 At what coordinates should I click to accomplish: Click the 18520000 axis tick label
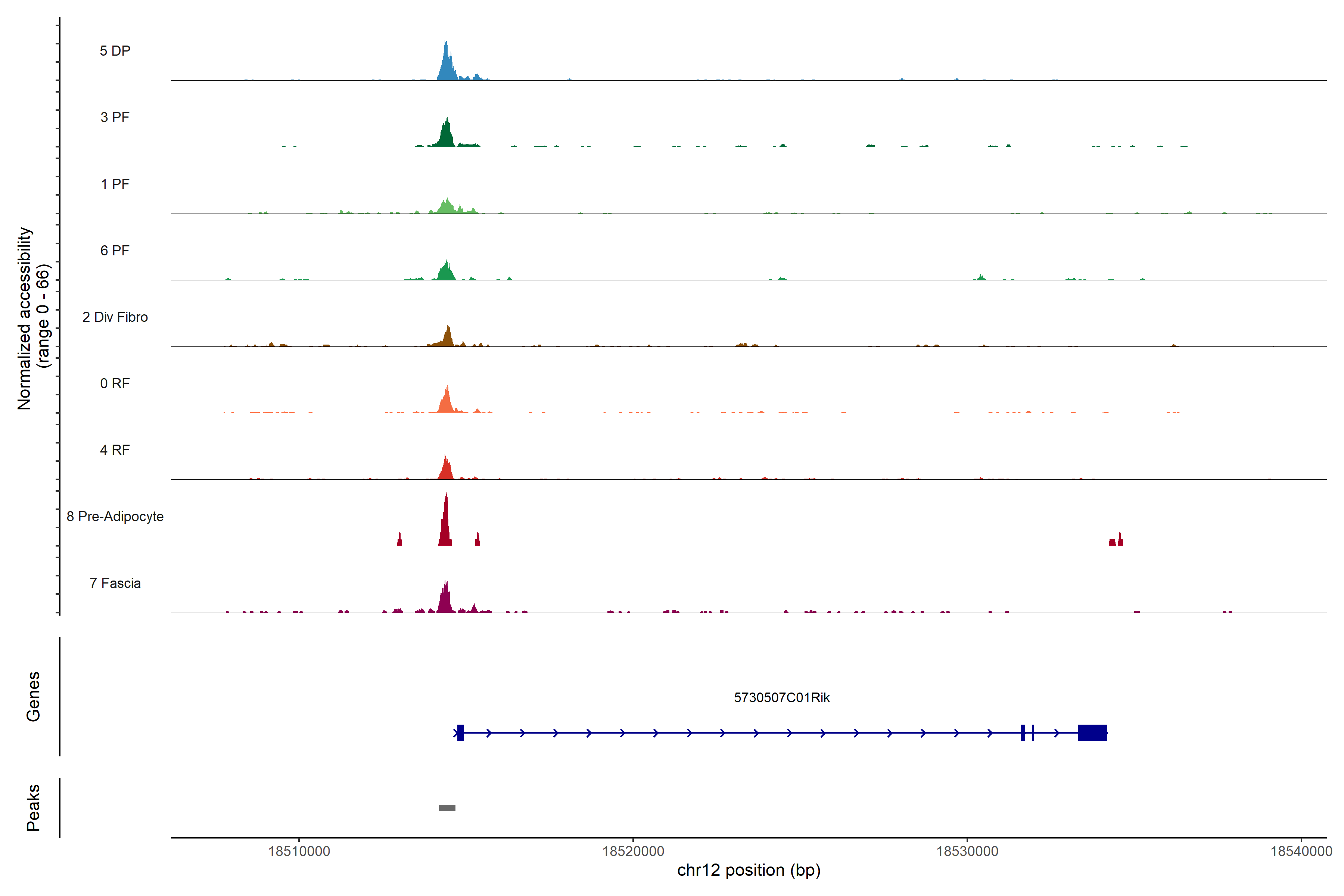point(633,852)
